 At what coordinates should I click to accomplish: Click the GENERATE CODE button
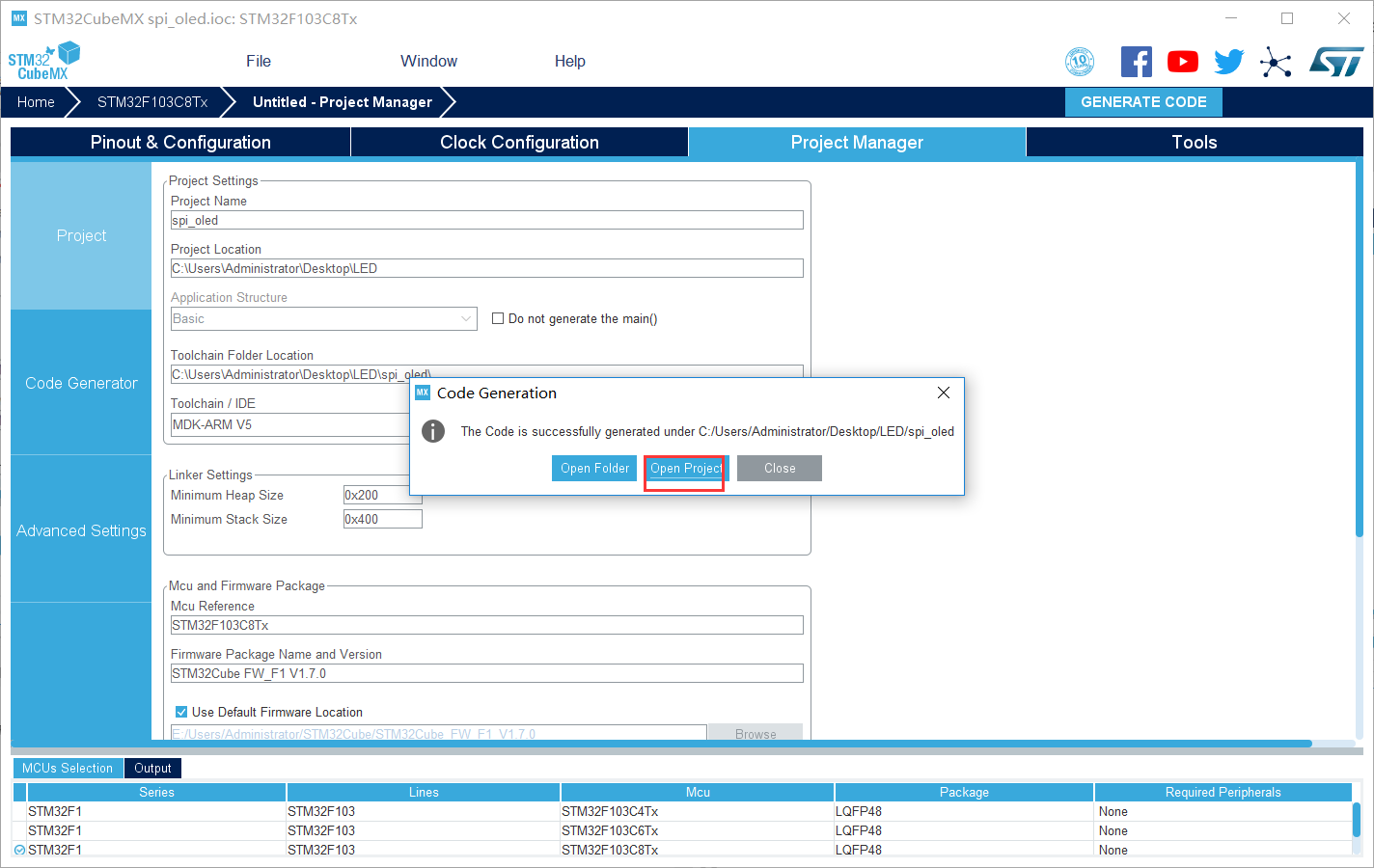[1143, 102]
